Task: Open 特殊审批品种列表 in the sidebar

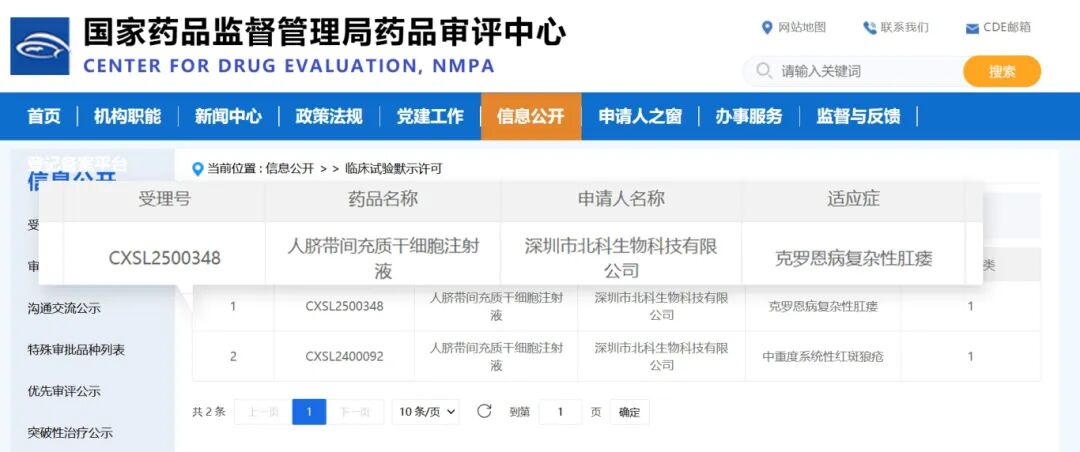Action: (76, 350)
